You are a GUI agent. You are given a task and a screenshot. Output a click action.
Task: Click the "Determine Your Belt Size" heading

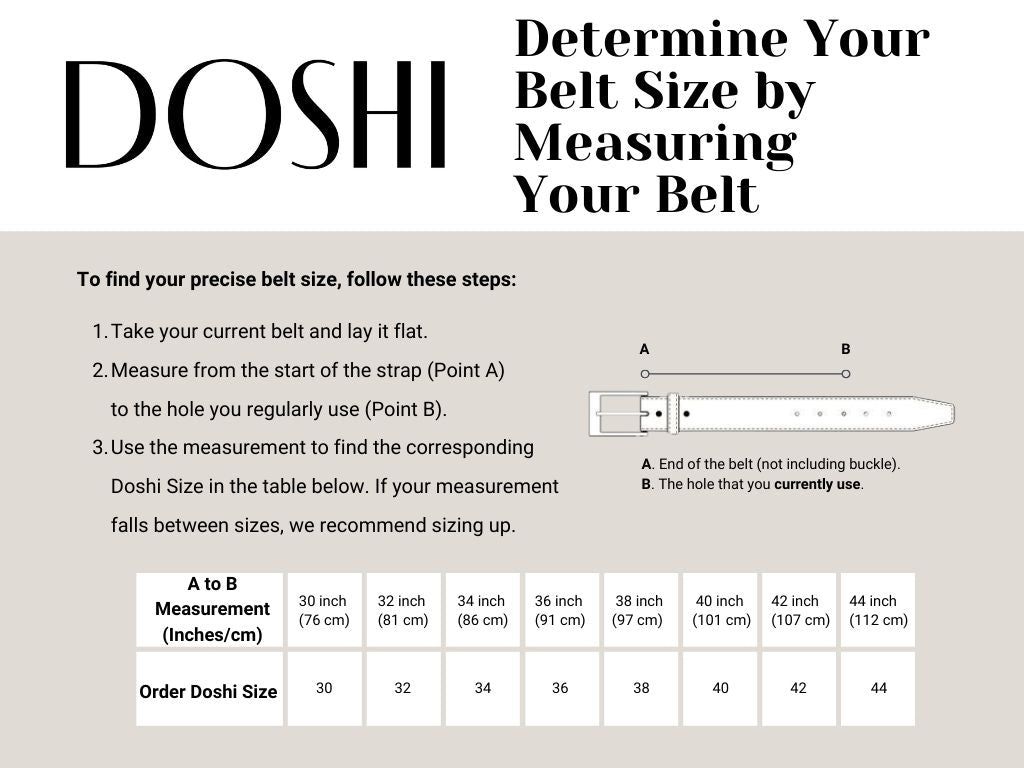coord(720,116)
